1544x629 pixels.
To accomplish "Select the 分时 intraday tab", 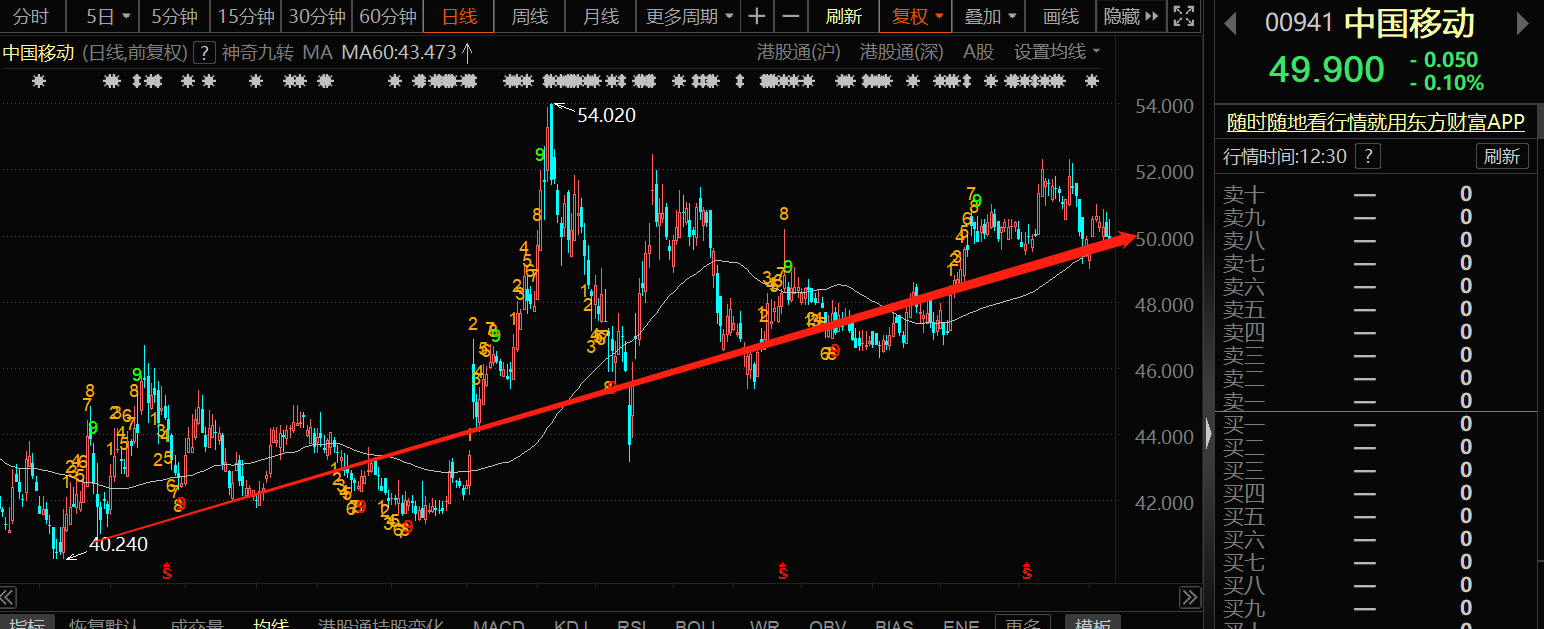I will click(31, 17).
